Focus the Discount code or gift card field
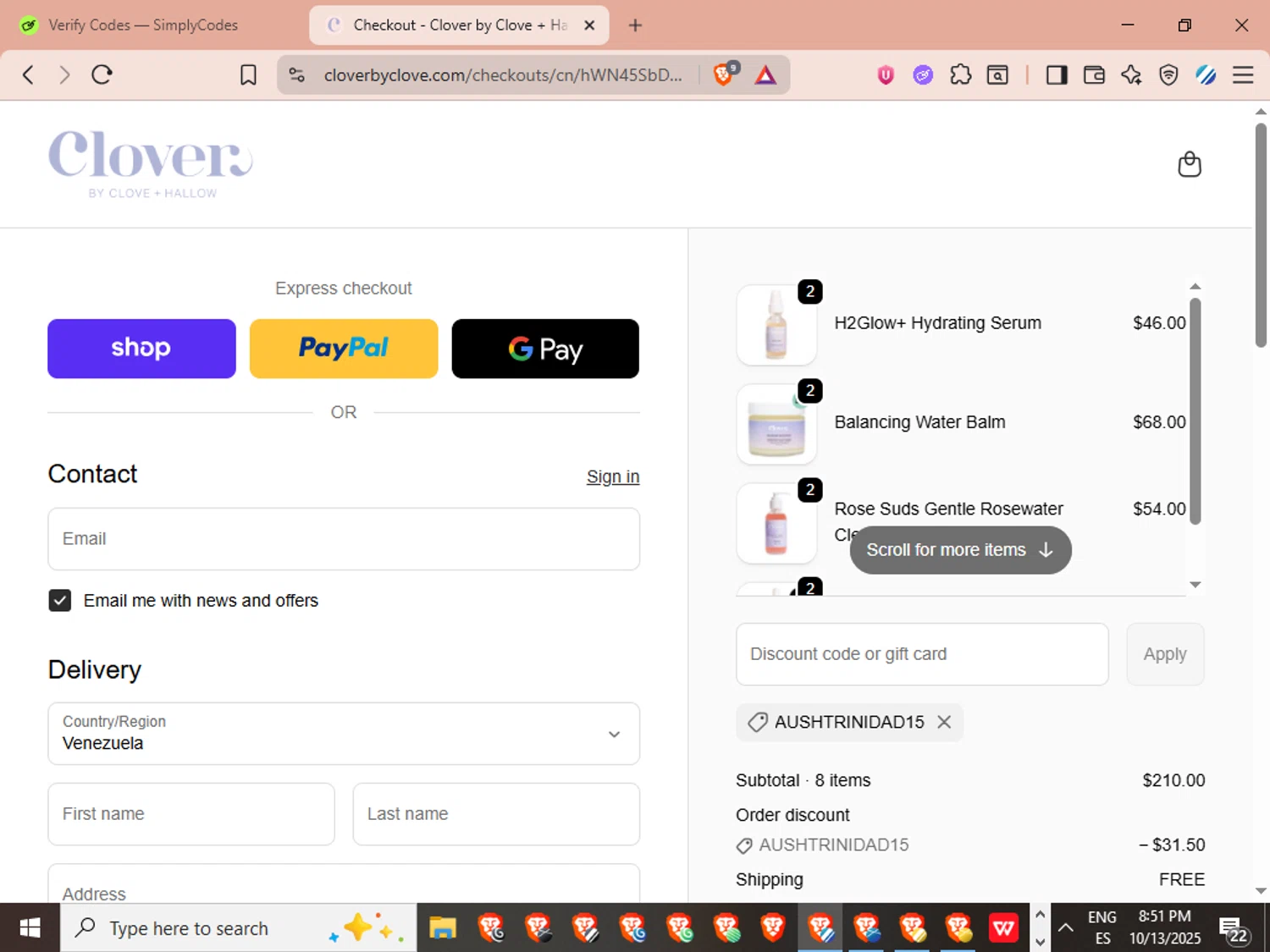The height and width of the screenshot is (952, 1270). click(x=922, y=654)
